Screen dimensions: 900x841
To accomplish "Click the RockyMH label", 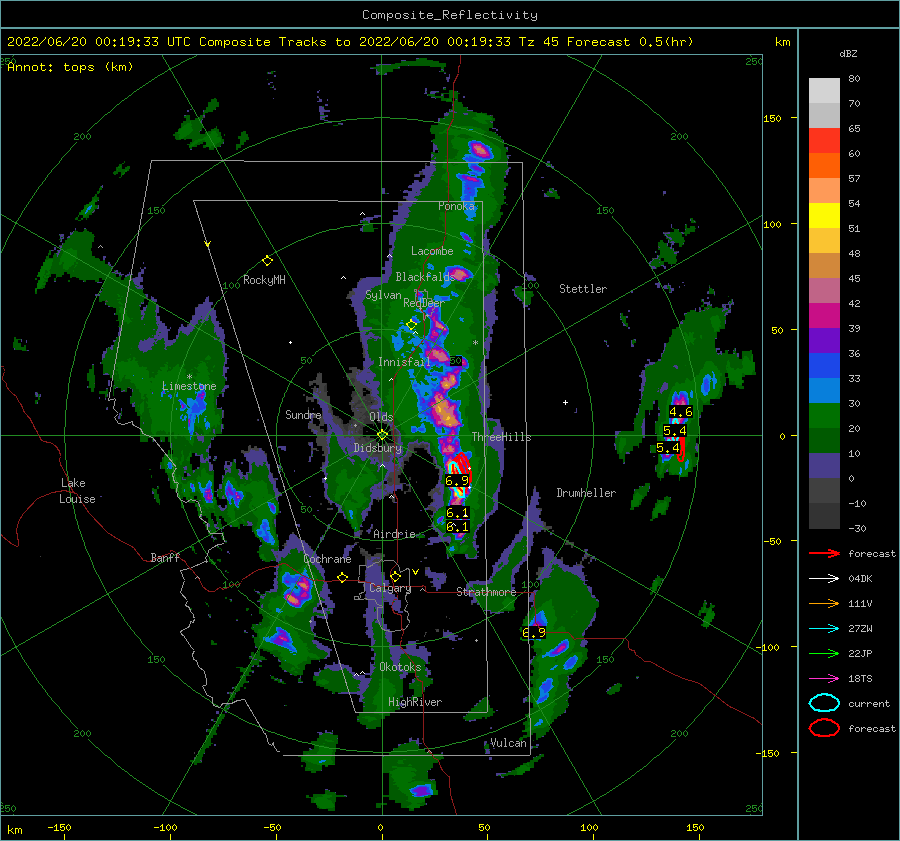I will click(264, 280).
